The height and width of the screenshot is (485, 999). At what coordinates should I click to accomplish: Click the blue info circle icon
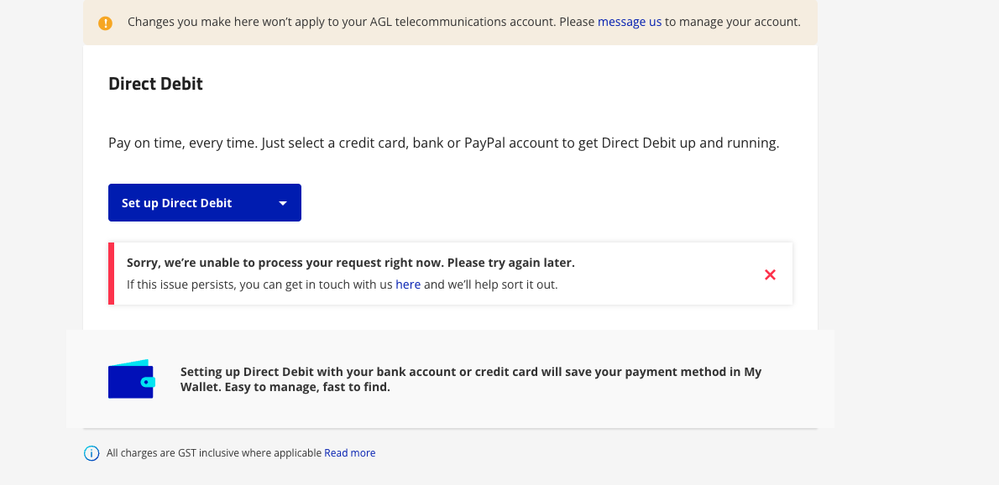92,453
